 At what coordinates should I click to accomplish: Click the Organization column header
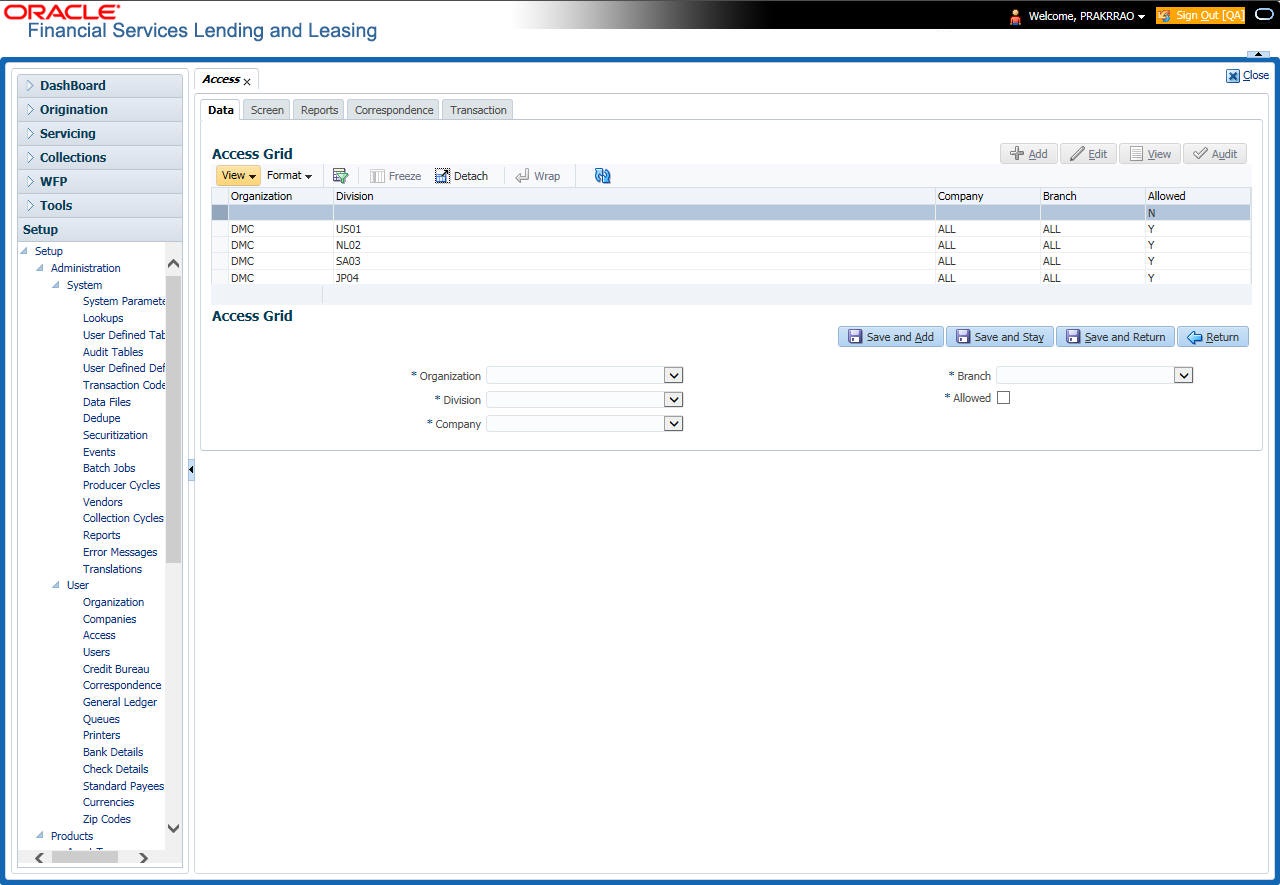pos(280,196)
